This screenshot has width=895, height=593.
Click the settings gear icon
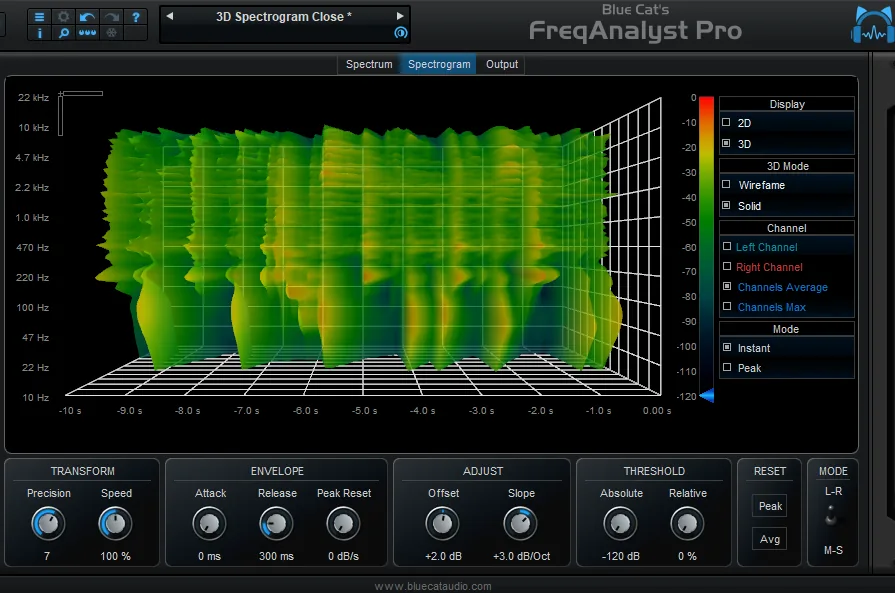pos(63,17)
